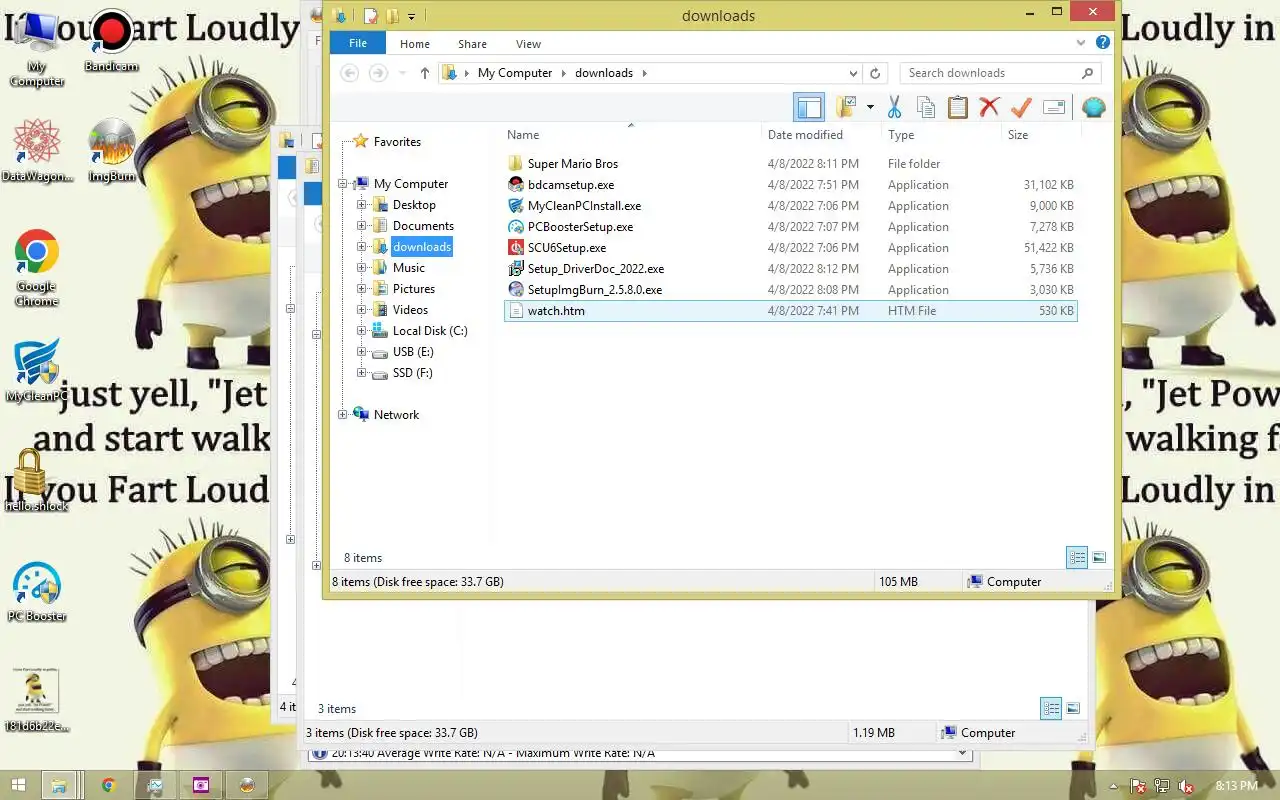
Task: Click downloads breadcrumb in address bar
Action: pos(604,73)
